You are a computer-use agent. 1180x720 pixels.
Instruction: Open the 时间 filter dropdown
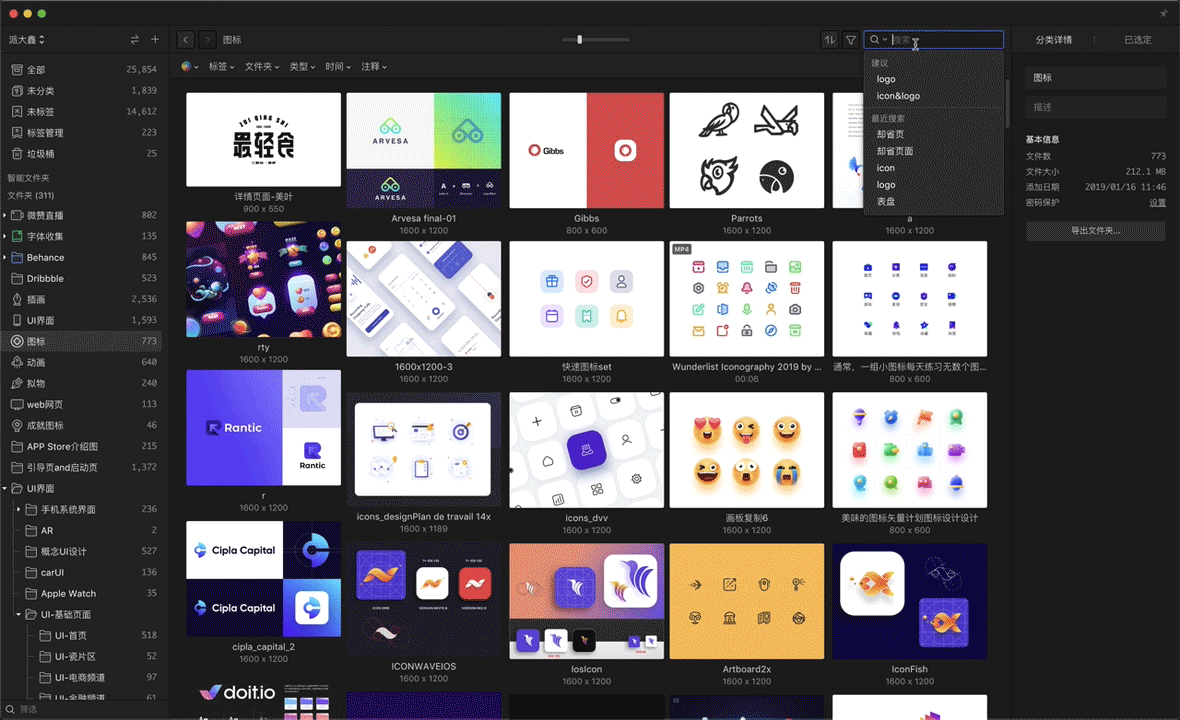point(338,66)
